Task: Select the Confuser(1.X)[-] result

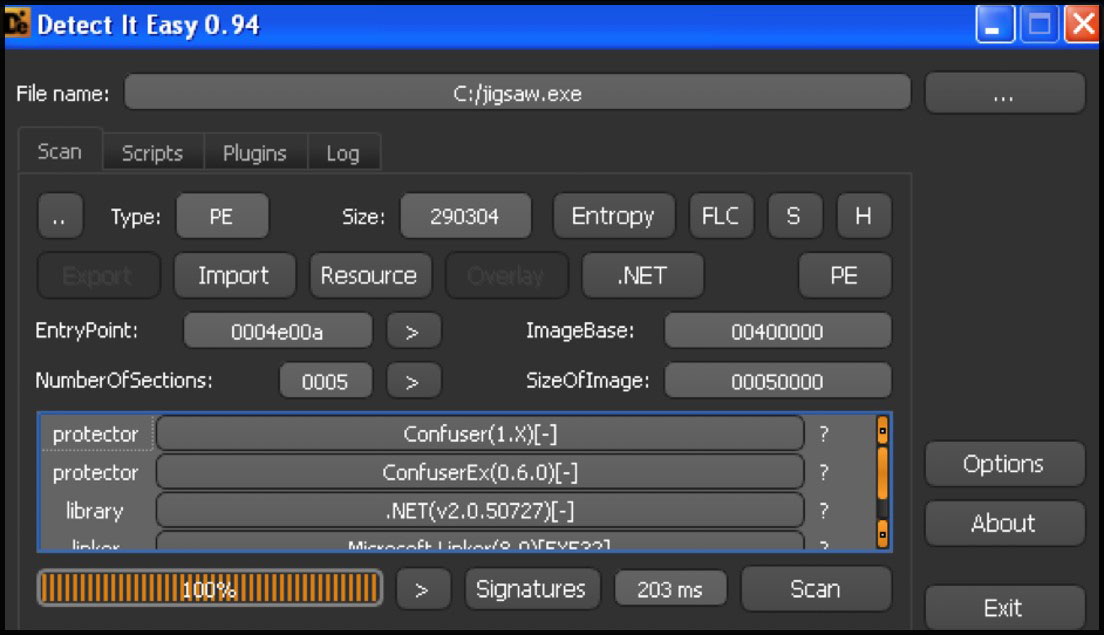Action: tap(479, 434)
